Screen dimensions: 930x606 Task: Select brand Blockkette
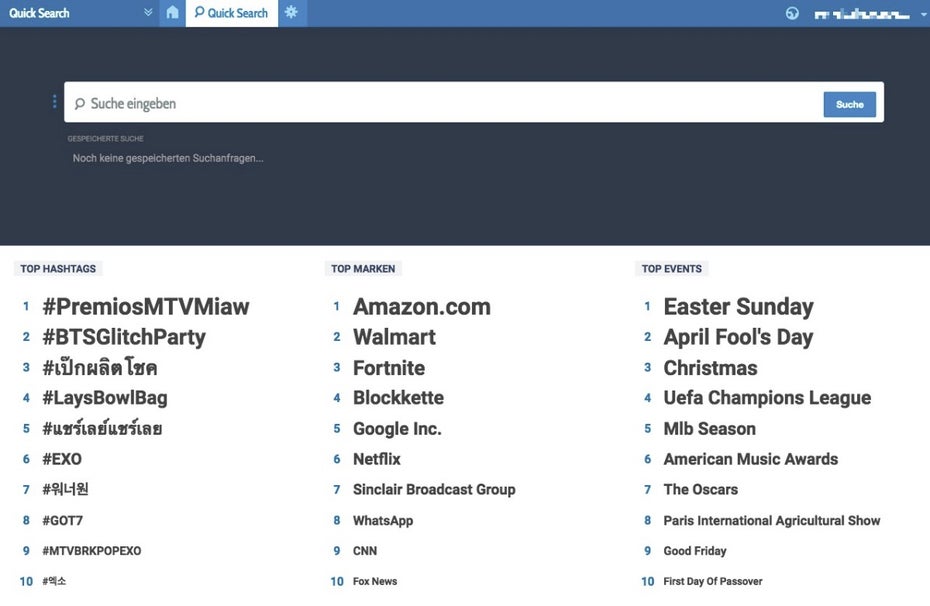tap(399, 398)
